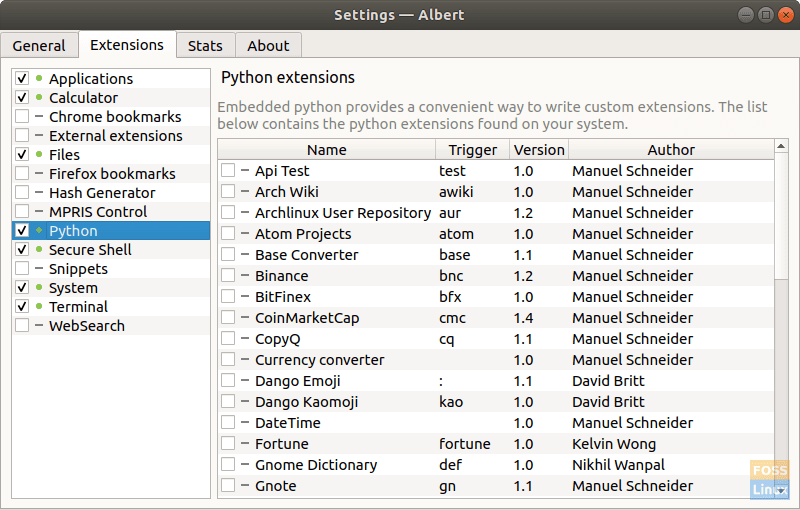Viewport: 800px width, 510px height.
Task: Enable the Hash Generator extension checkbox
Action: click(22, 193)
